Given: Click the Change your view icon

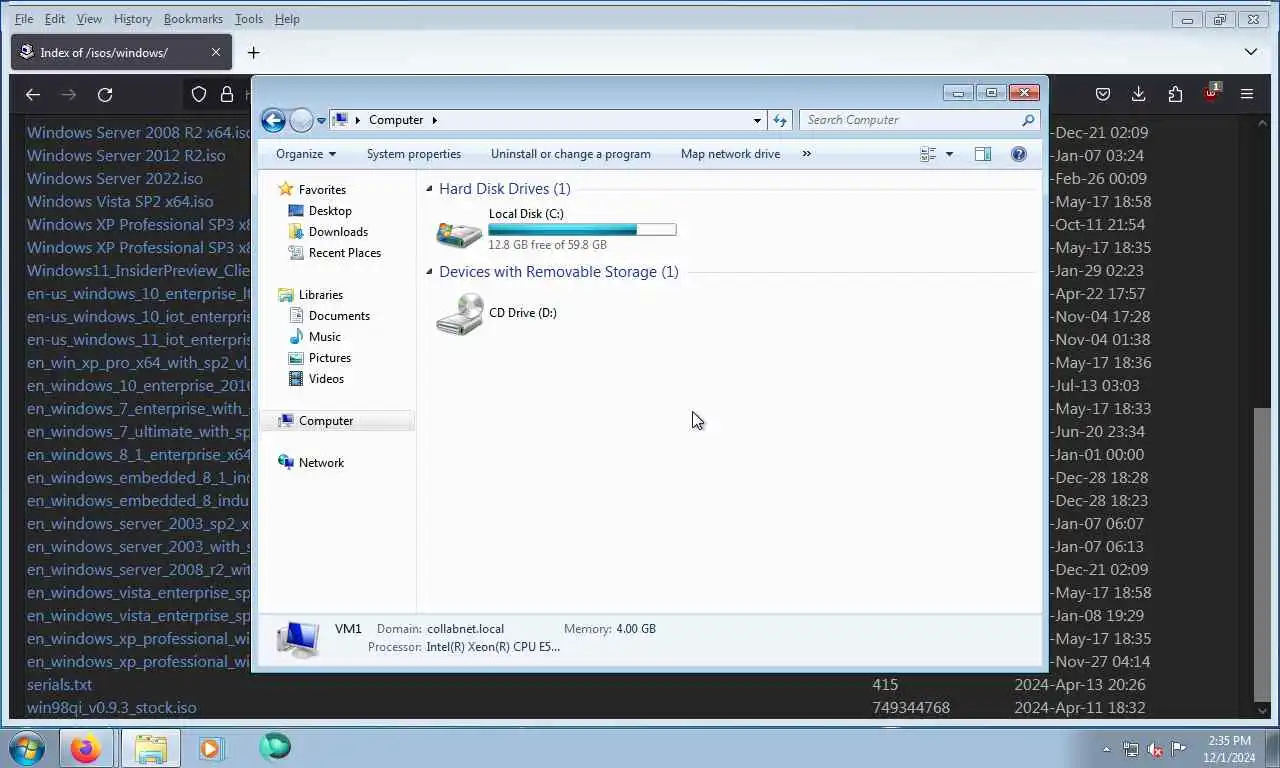Looking at the screenshot, I should click(x=928, y=154).
